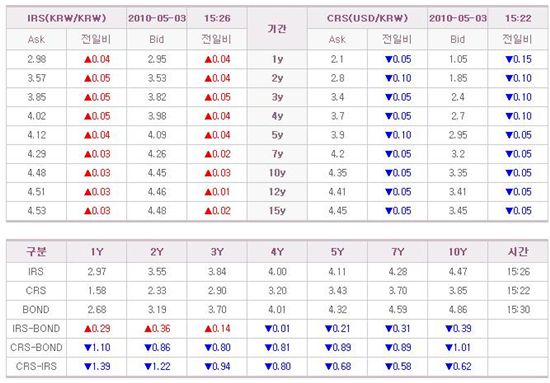Click the IRS(KRW/KRW) table header
This screenshot has width=550, height=383.
(x=67, y=18)
